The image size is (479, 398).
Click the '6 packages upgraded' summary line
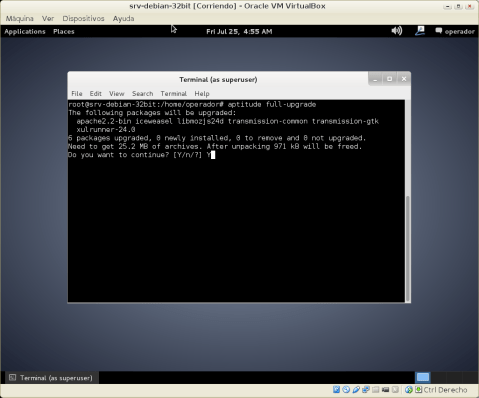point(217,138)
